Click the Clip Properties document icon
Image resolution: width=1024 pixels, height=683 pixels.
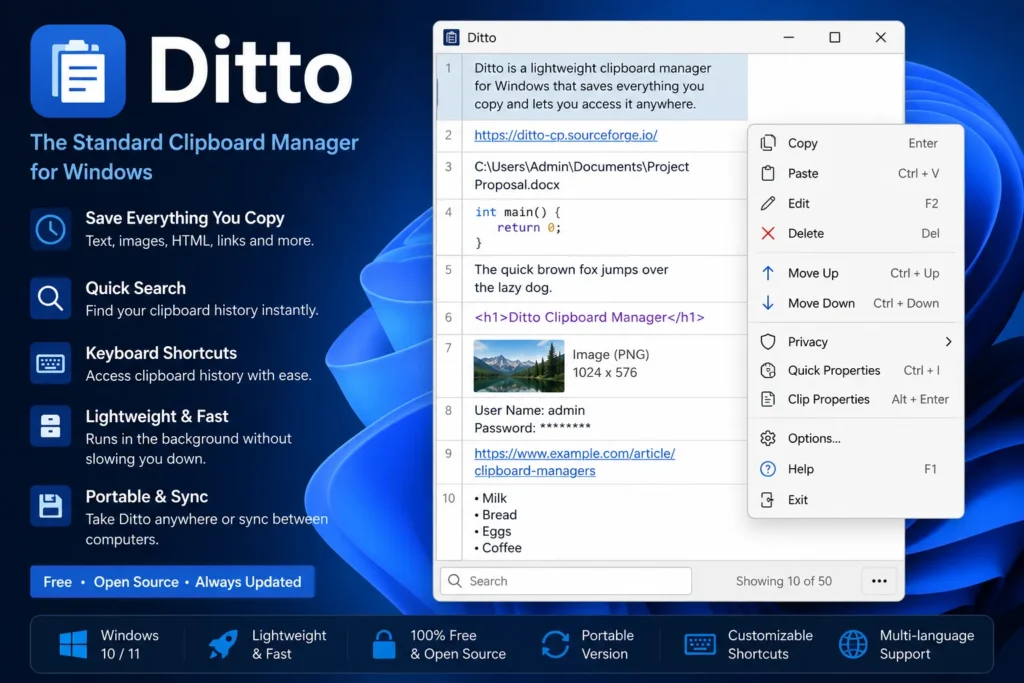pyautogui.click(x=768, y=399)
